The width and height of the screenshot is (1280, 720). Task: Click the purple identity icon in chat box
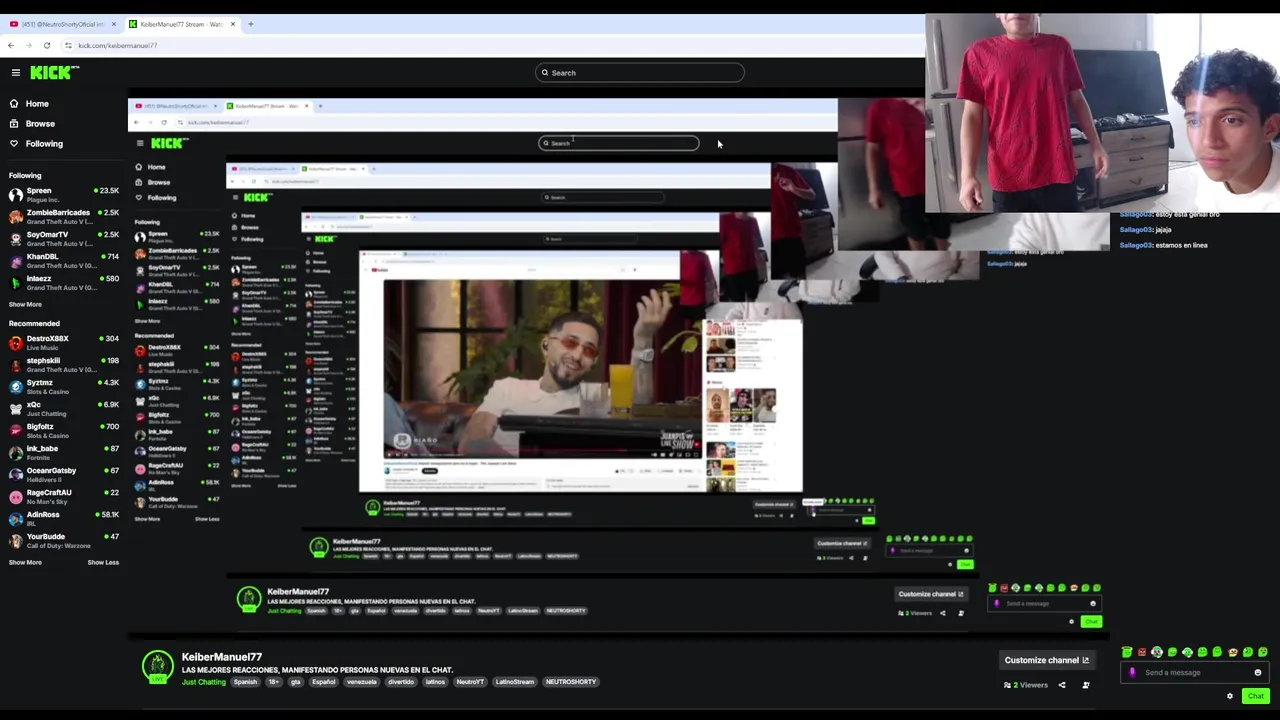coord(1132,673)
